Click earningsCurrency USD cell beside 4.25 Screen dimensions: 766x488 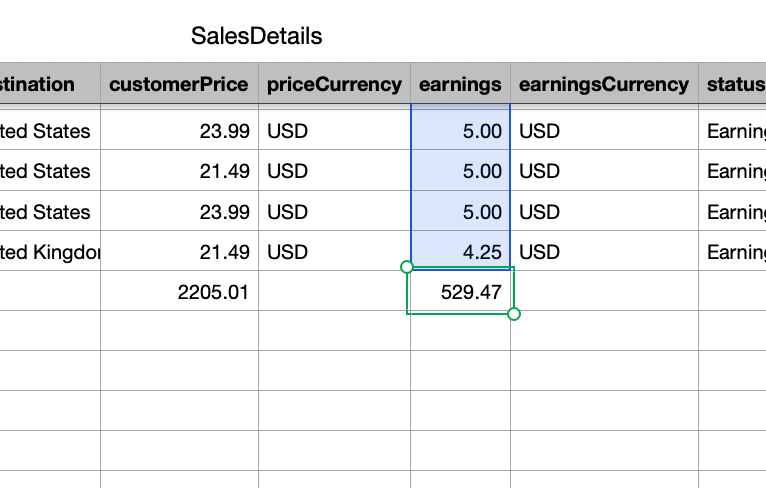[604, 252]
